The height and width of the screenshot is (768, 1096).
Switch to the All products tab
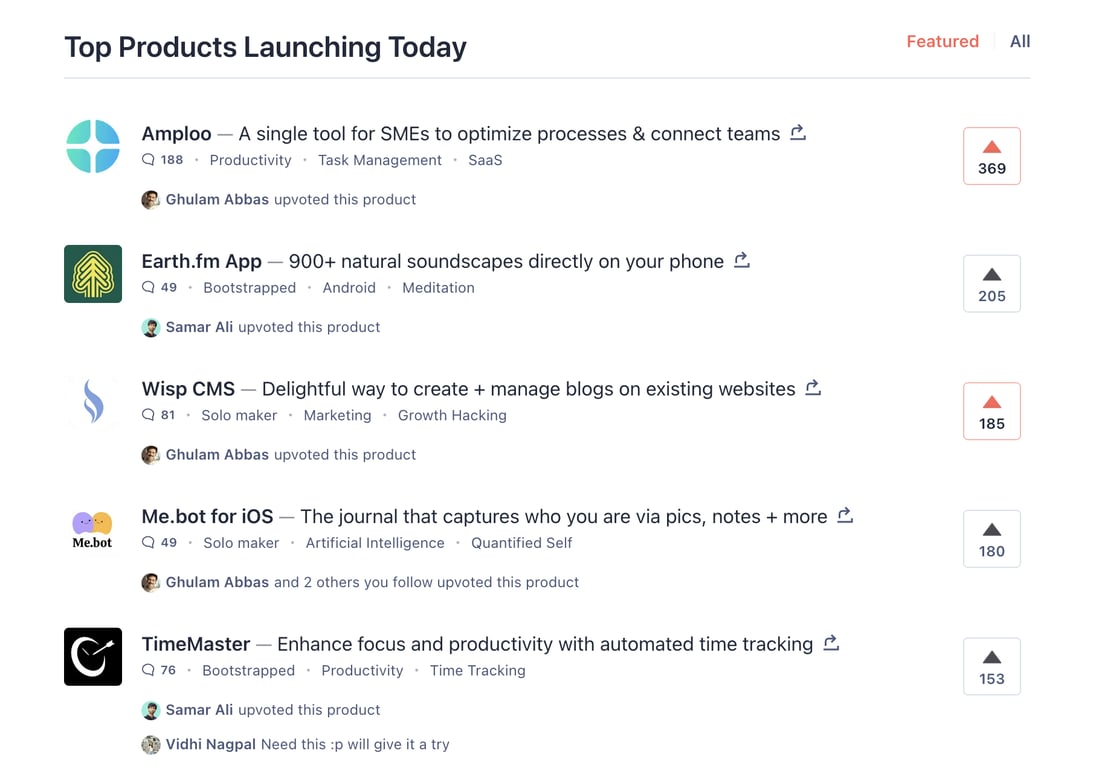(1020, 41)
